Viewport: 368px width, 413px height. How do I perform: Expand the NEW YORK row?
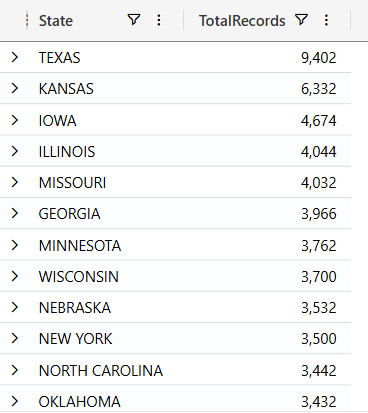tap(14, 338)
